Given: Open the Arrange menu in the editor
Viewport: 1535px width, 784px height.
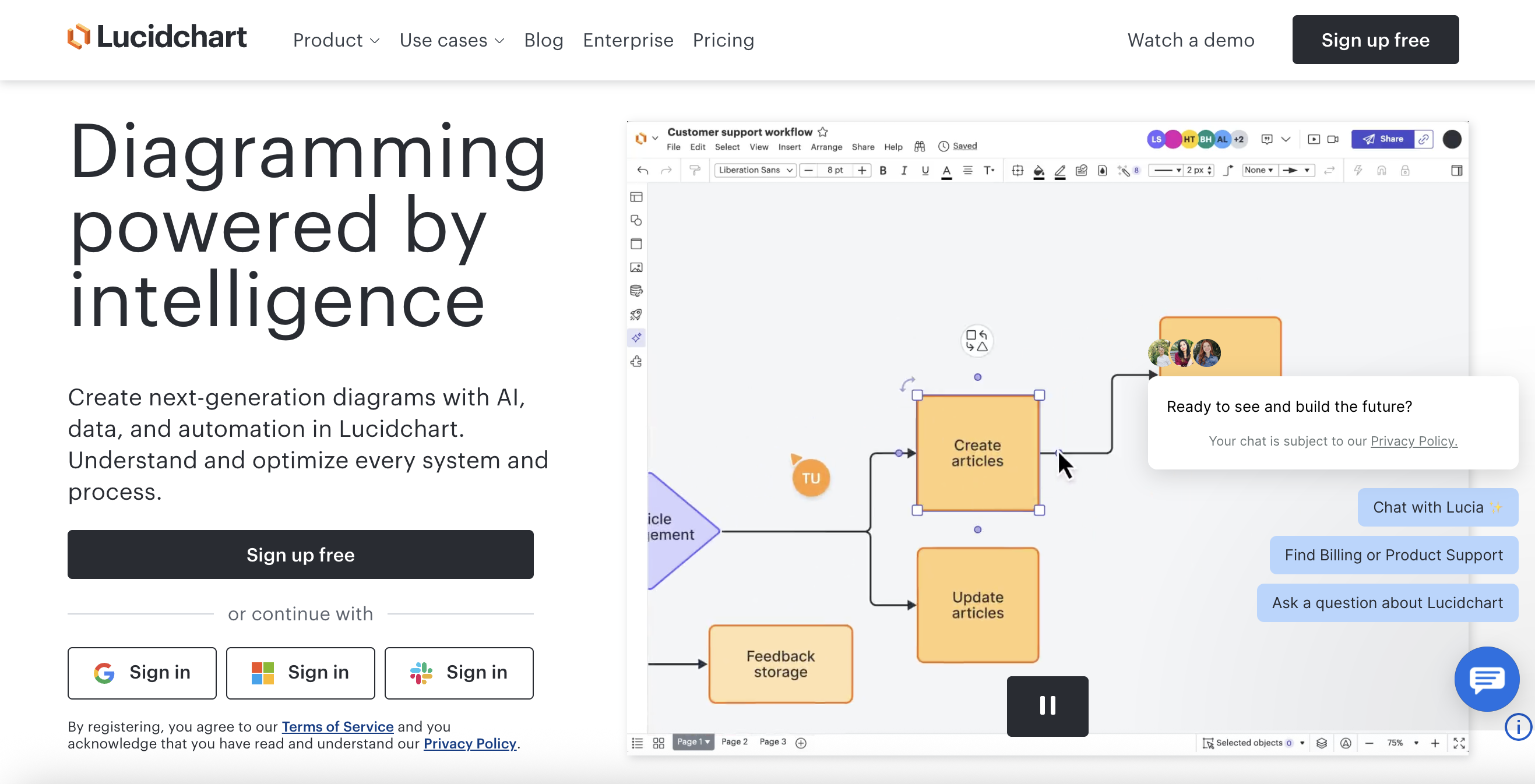Looking at the screenshot, I should click(x=826, y=147).
